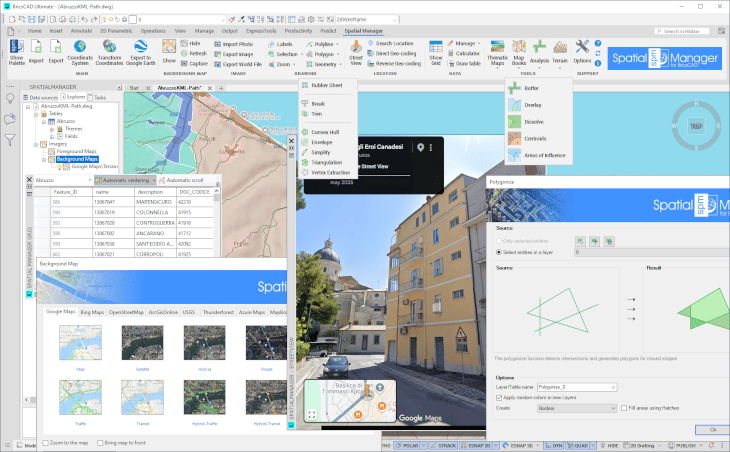Click the TOP view cube face
Image resolution: width=730 pixels, height=452 pixels.
pos(696,126)
